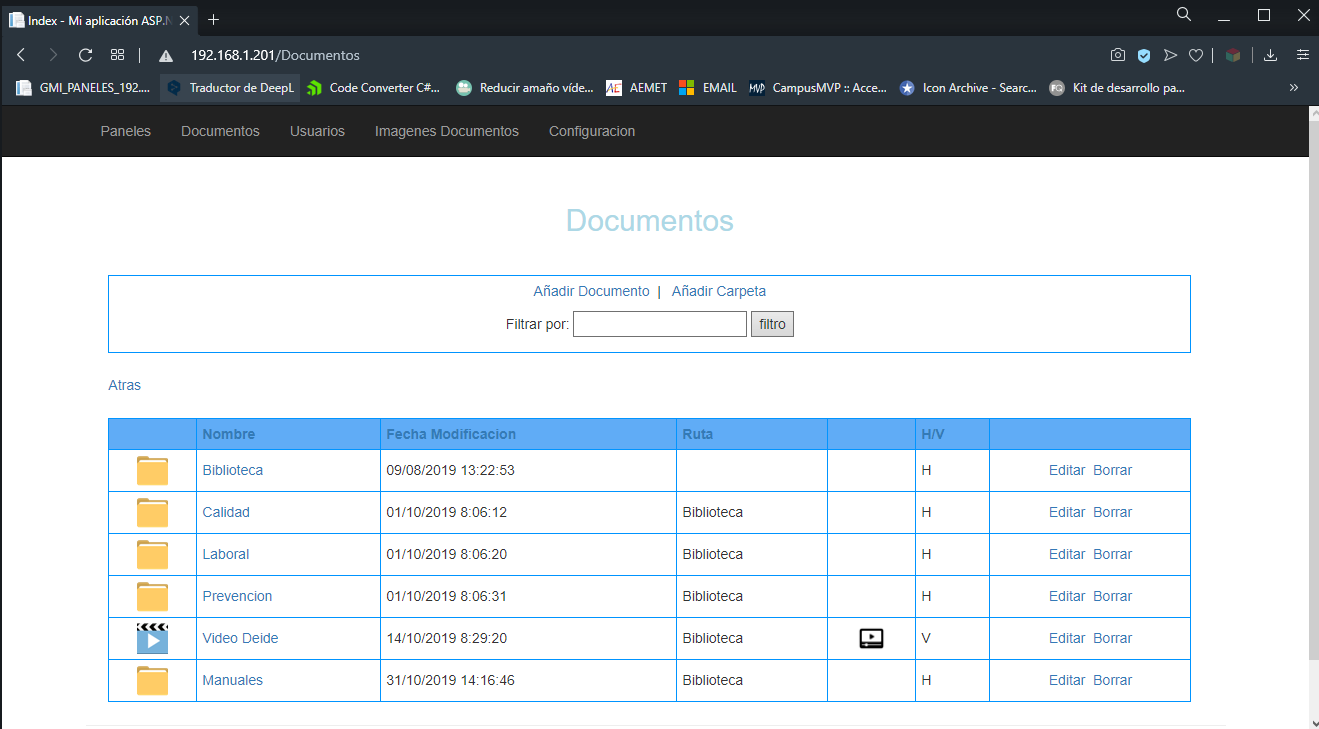Open browser easy setup sliders icon

point(1302,55)
